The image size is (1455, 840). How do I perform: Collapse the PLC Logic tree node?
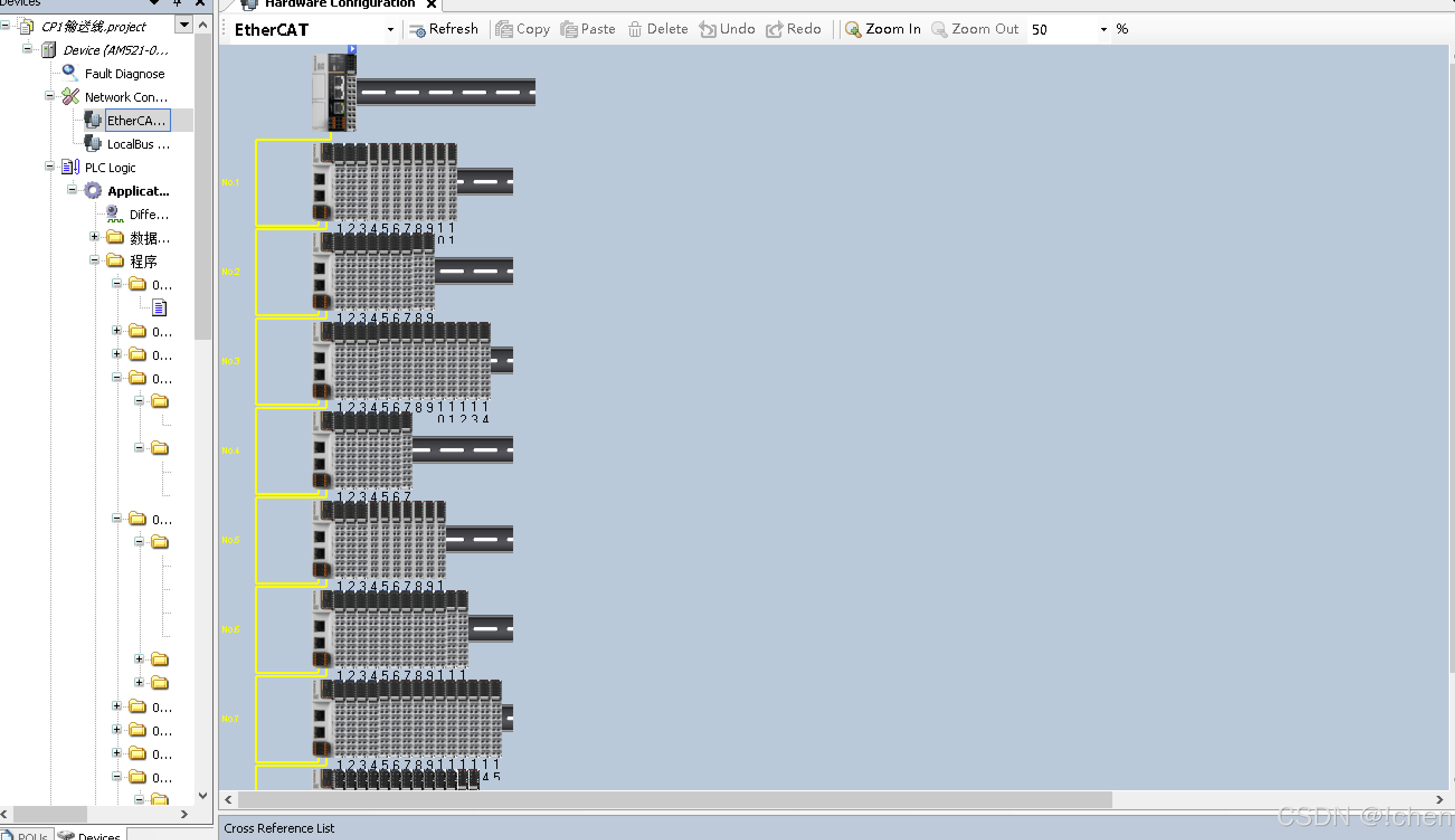[x=50, y=167]
